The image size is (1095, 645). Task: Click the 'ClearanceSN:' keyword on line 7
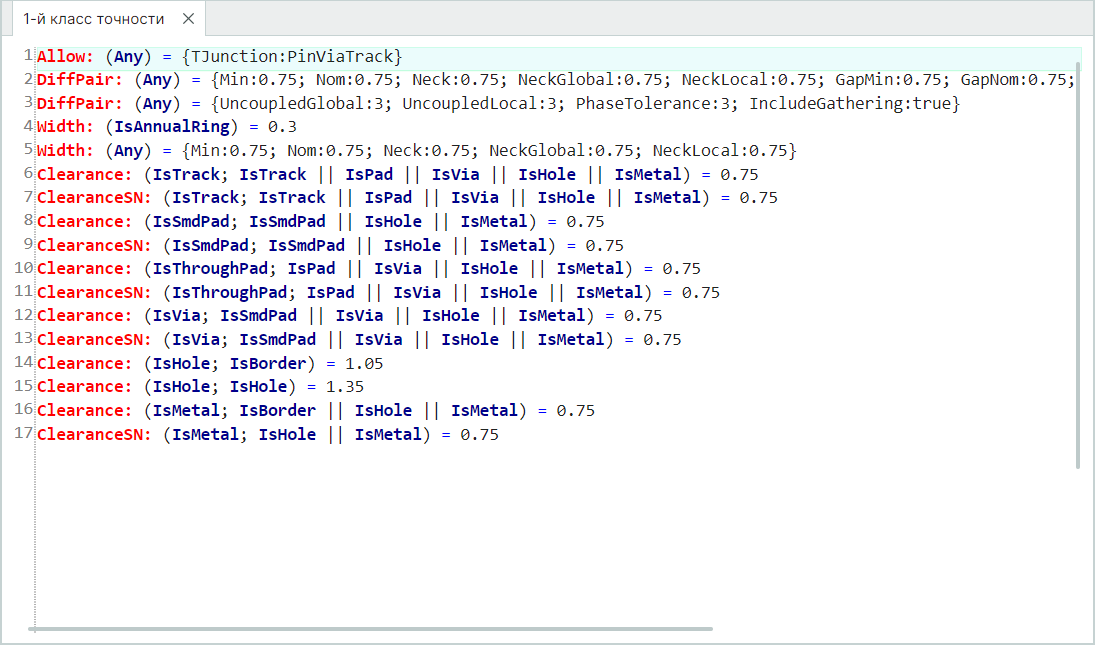tap(94, 198)
